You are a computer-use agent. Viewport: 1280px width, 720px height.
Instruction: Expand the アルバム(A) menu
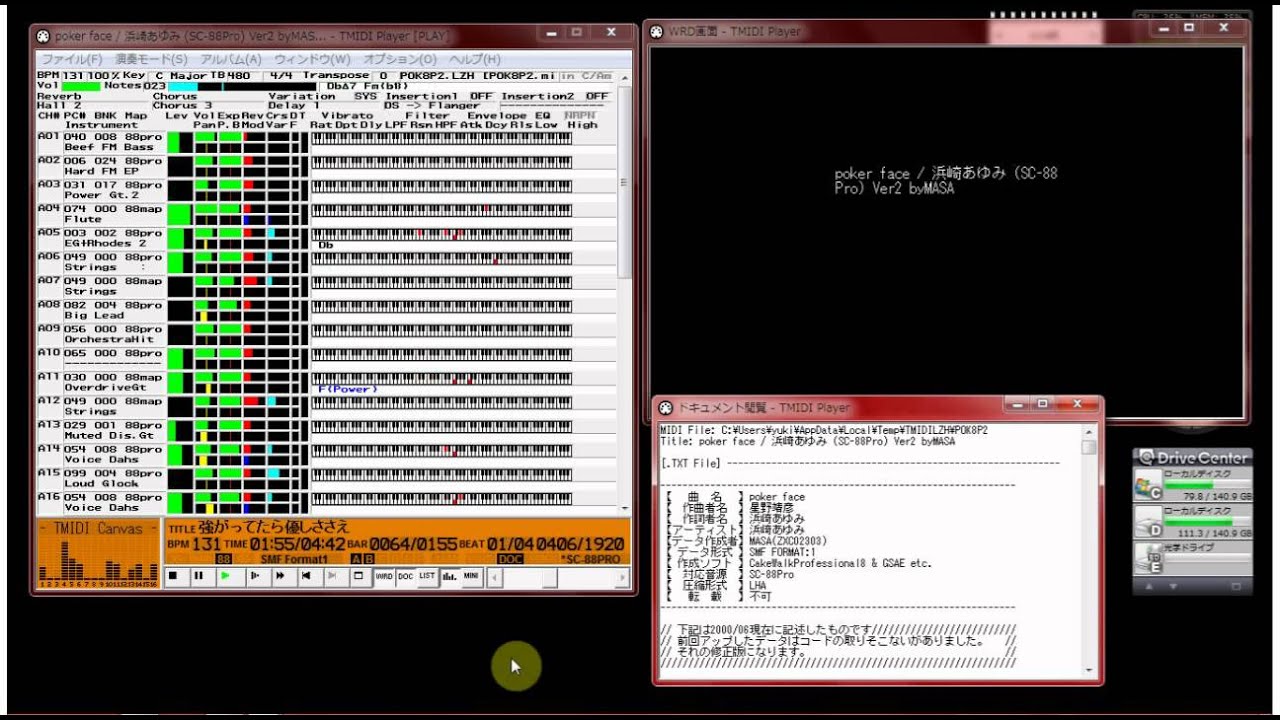[x=231, y=59]
